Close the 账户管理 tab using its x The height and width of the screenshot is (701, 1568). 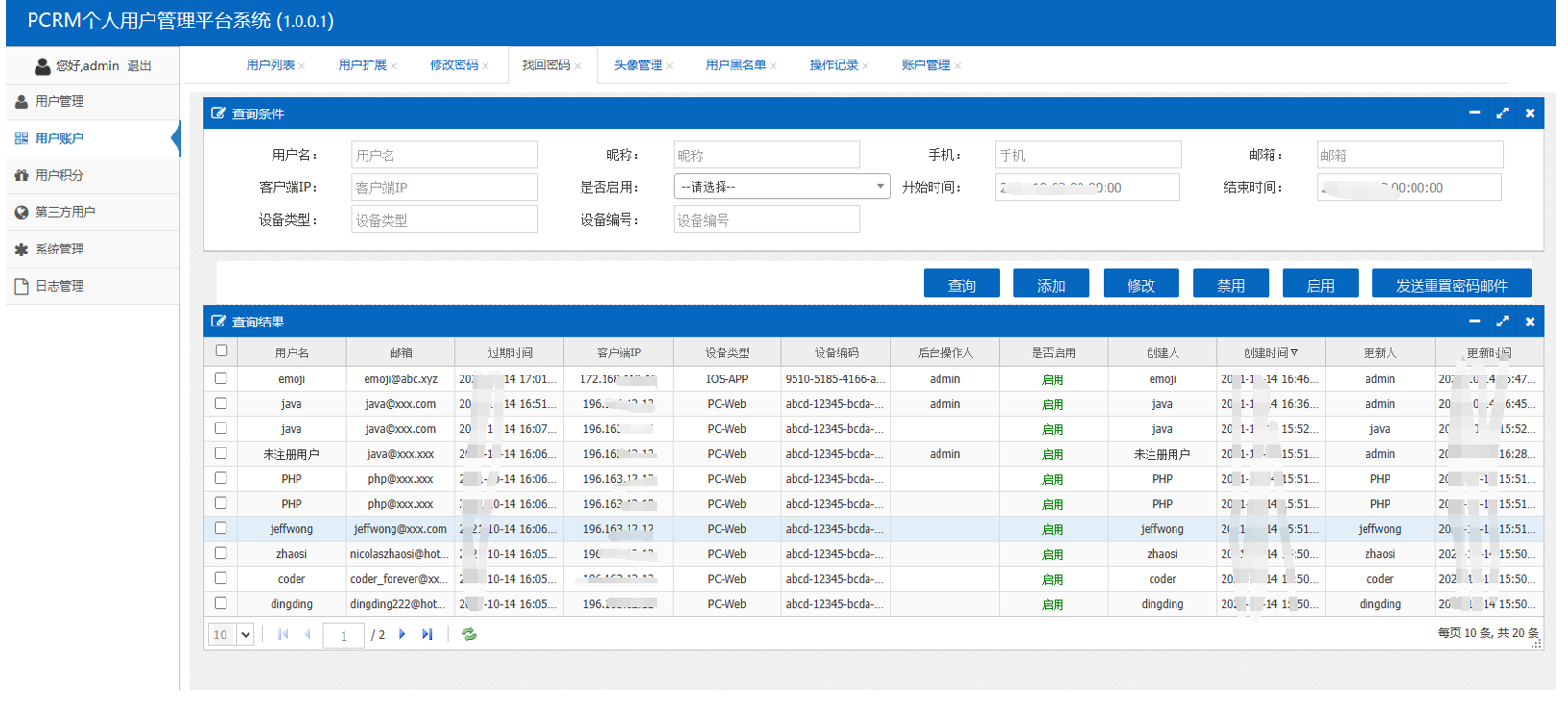958,66
